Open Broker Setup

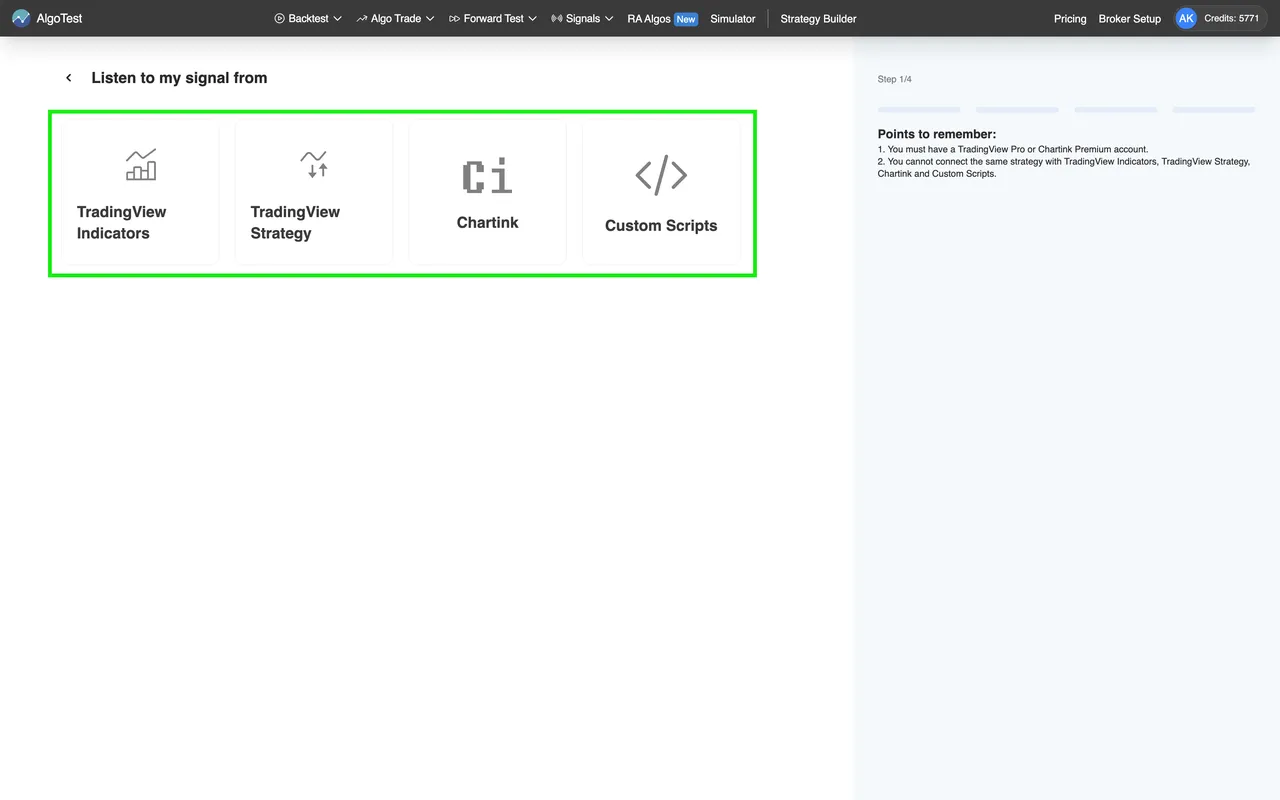tap(1130, 18)
